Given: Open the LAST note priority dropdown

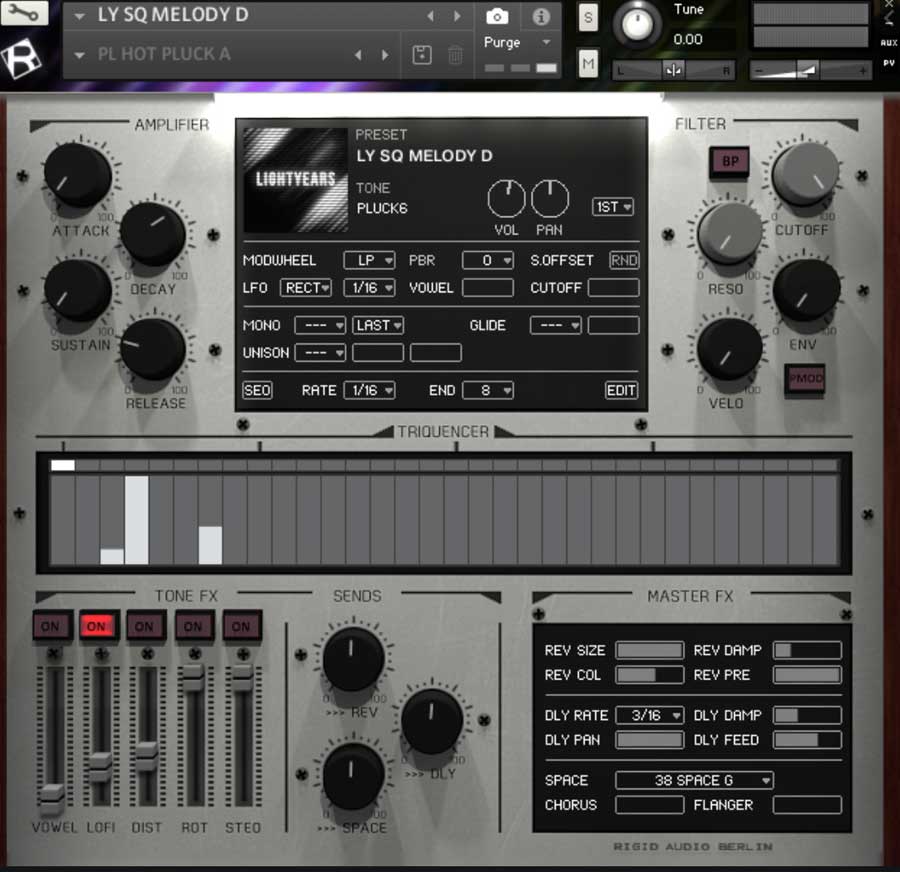Looking at the screenshot, I should [x=378, y=325].
